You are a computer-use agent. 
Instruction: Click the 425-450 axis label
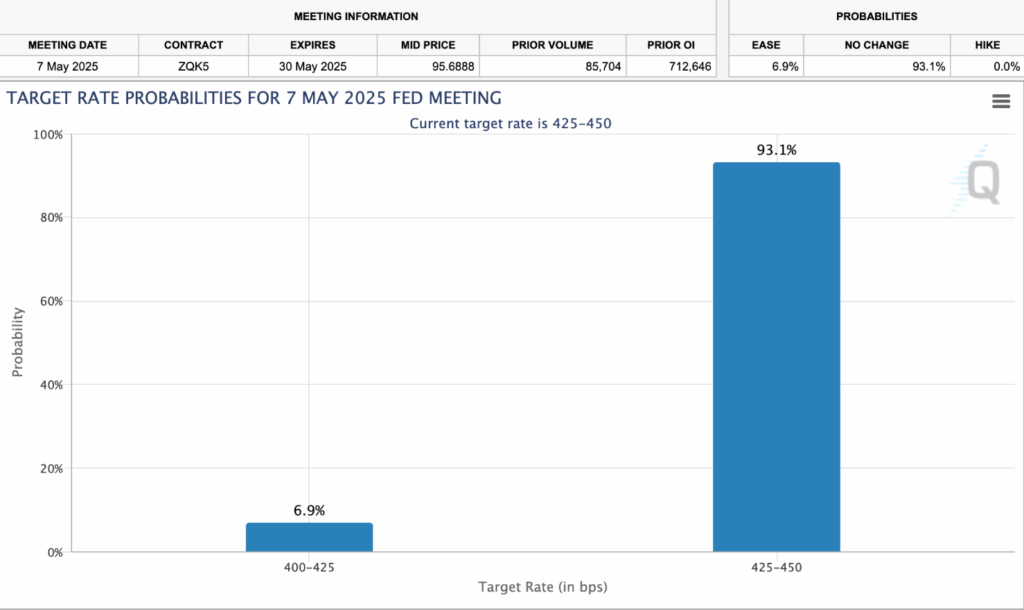(x=776, y=567)
